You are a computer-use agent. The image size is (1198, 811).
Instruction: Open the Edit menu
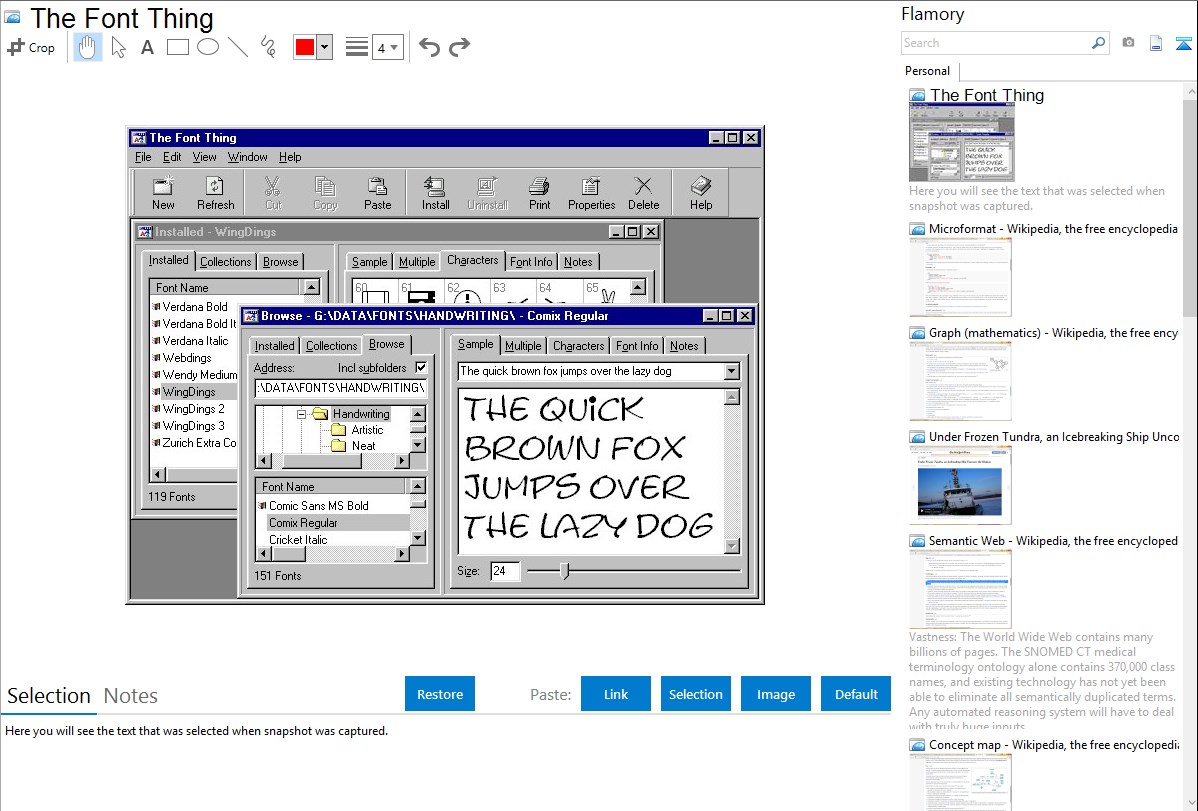coord(172,157)
